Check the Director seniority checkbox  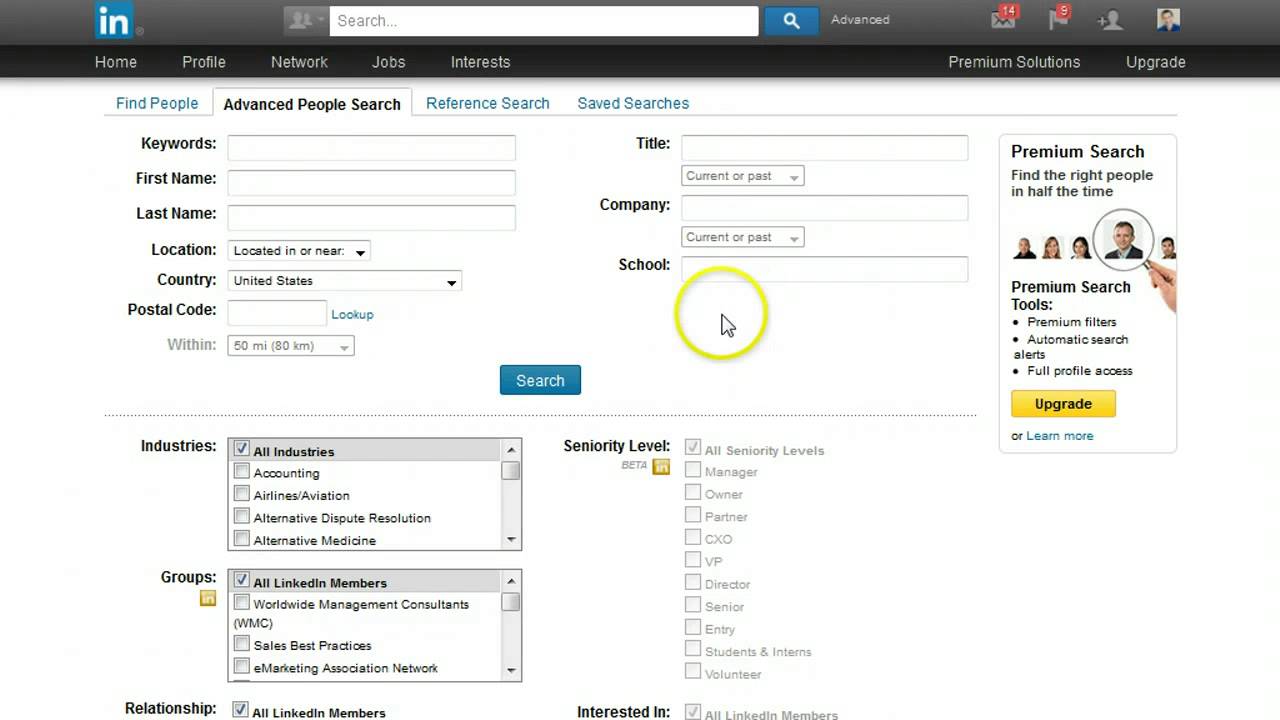coord(693,582)
